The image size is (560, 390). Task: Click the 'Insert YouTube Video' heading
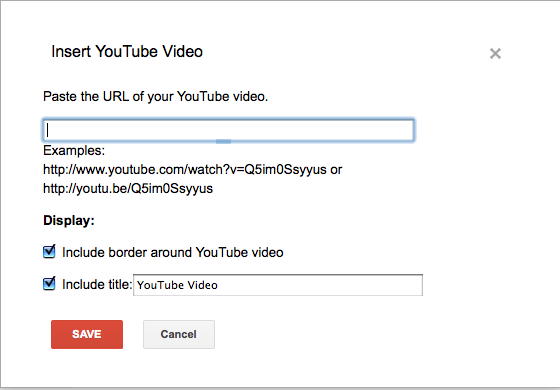127,51
